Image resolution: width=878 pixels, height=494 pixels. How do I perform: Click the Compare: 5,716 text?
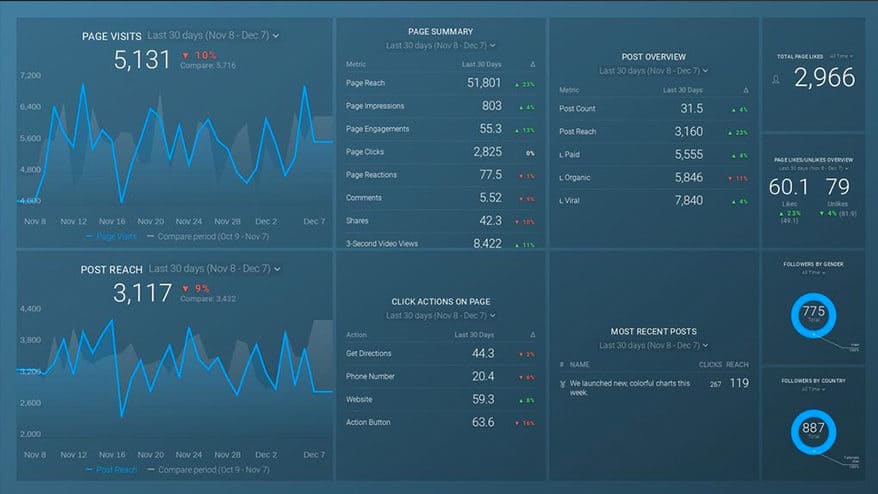(x=208, y=66)
